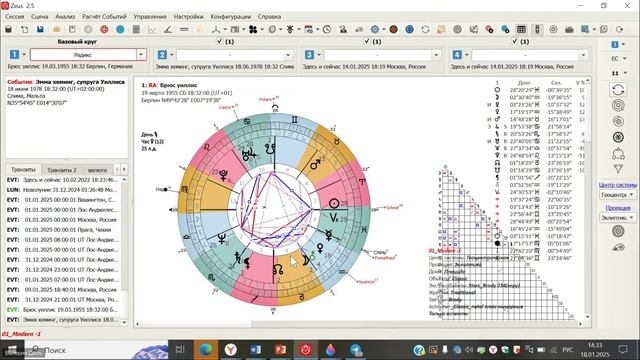This screenshot has height=360, width=640.
Task: Click the red paired-circles toolbar icon
Action: pos(489,29)
